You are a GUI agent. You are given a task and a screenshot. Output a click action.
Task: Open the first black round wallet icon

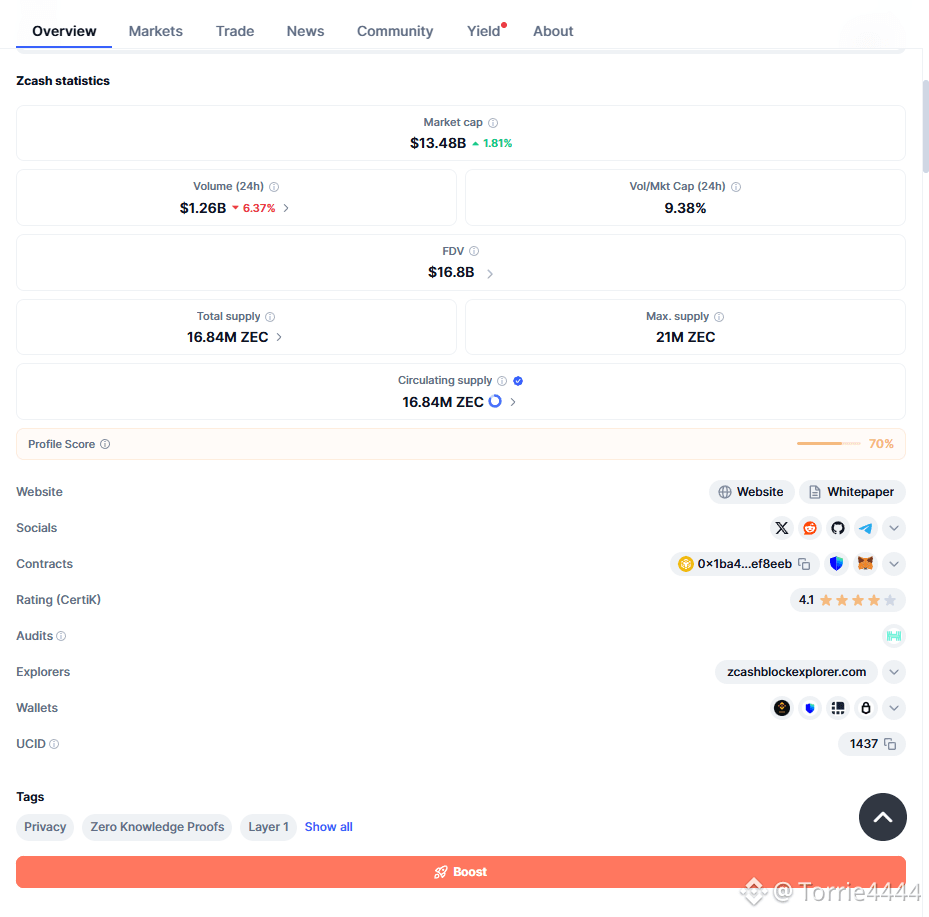click(x=781, y=708)
